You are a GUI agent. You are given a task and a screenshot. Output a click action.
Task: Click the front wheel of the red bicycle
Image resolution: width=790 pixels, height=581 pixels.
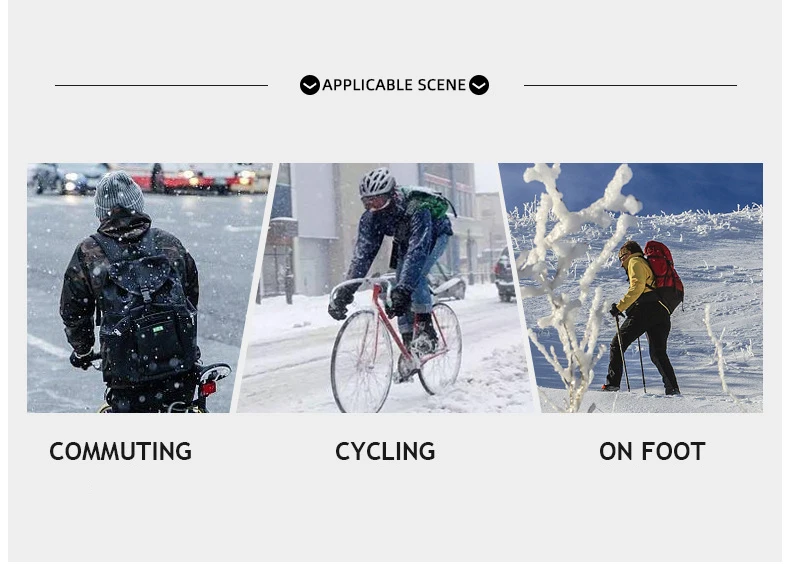point(361,361)
